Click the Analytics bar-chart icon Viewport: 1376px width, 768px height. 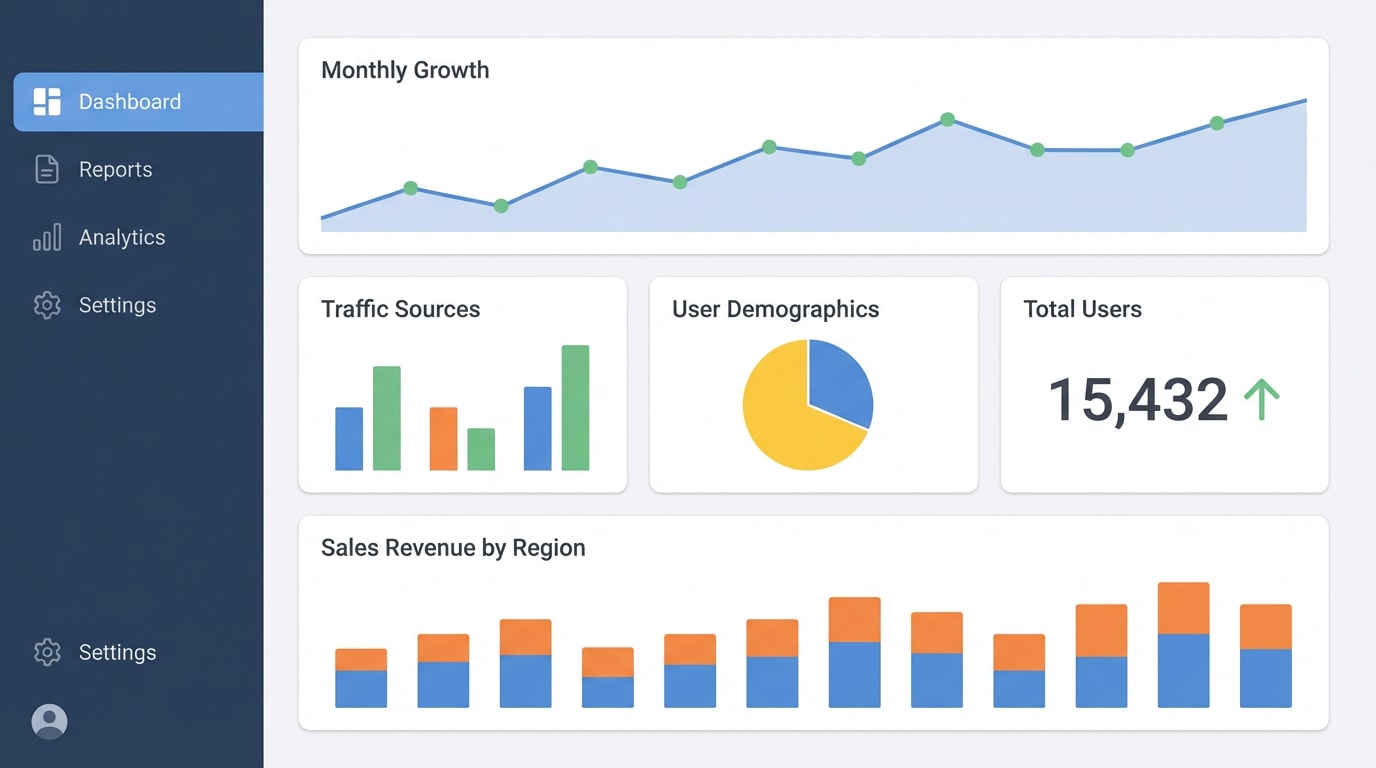[x=46, y=237]
